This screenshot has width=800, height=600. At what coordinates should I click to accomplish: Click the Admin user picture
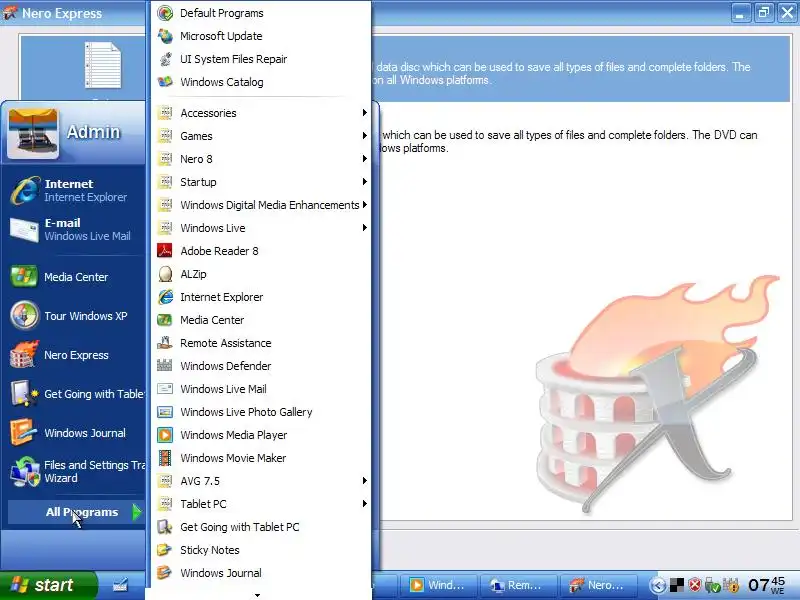[33, 134]
